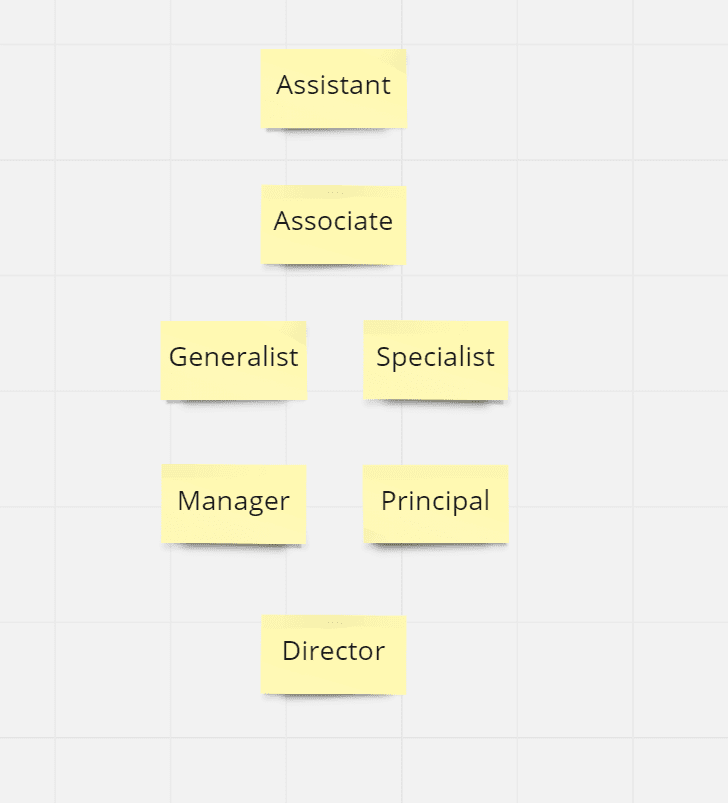Select the Director sticky note
The width and height of the screenshot is (728, 803).
(x=333, y=654)
